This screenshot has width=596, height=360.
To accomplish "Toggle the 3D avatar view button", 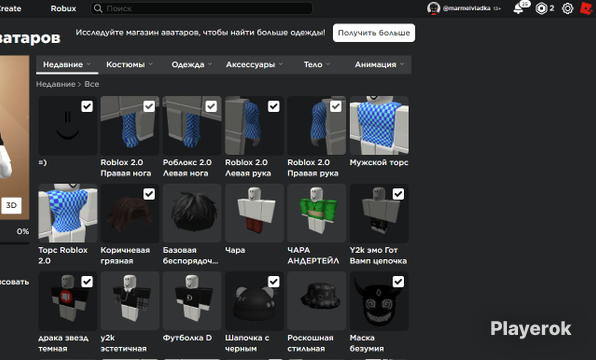I will pos(11,205).
